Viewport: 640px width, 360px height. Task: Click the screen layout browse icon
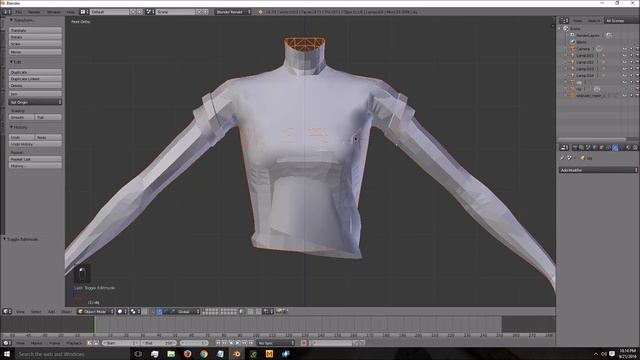coord(83,12)
